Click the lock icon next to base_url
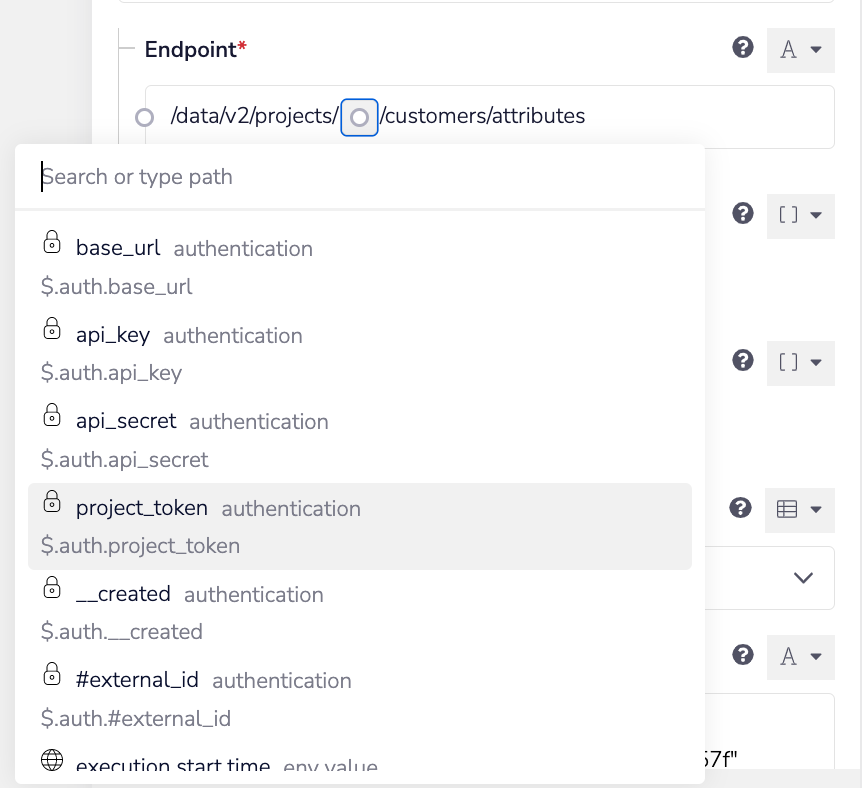This screenshot has height=788, width=862. coord(52,243)
